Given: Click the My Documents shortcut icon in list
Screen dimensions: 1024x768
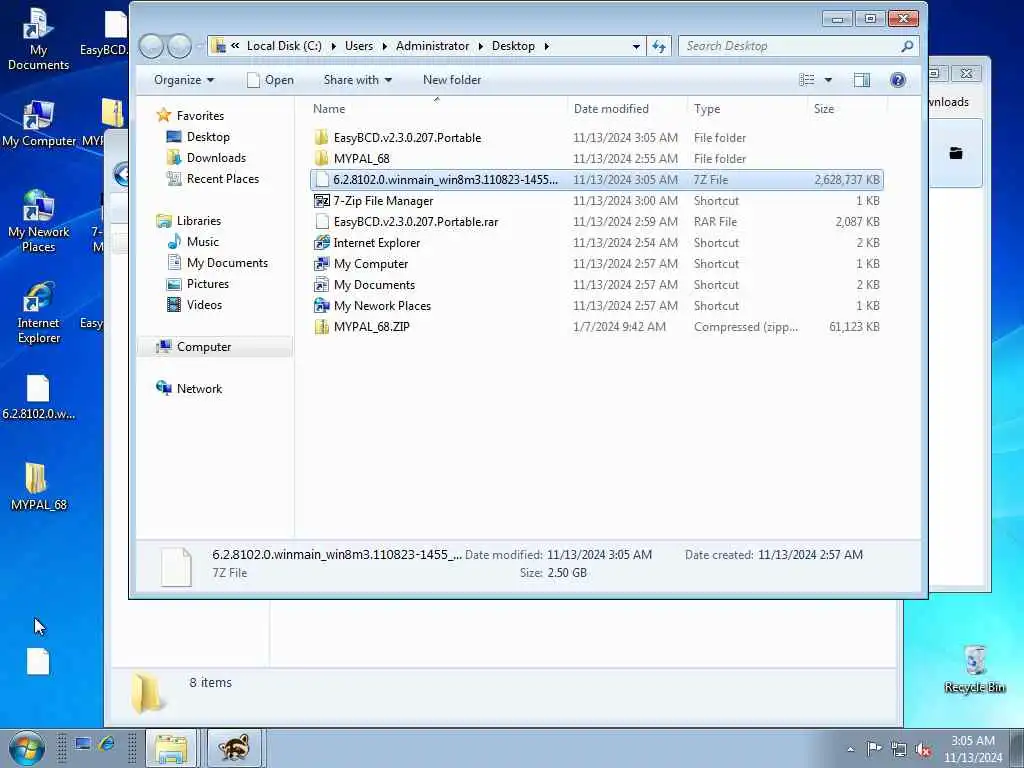Looking at the screenshot, I should 321,285.
